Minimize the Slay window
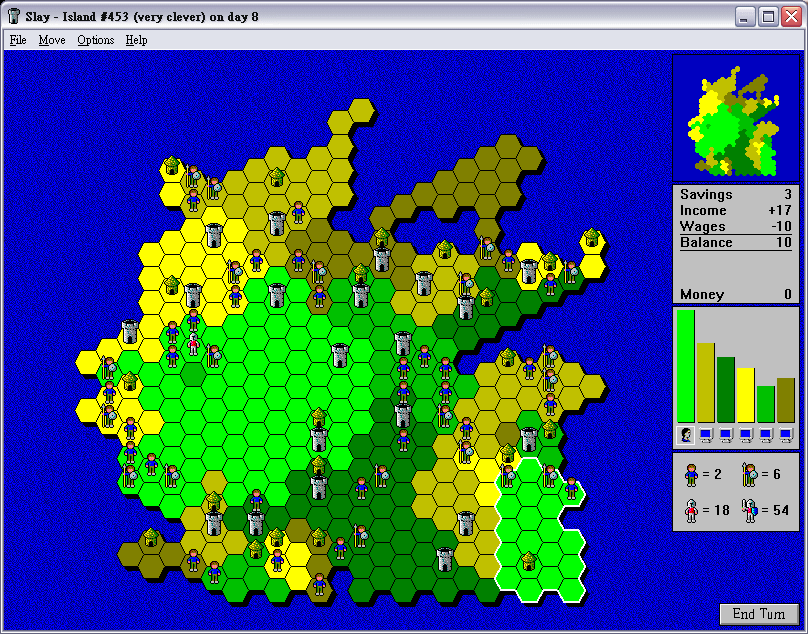This screenshot has height=634, width=808. 744,16
